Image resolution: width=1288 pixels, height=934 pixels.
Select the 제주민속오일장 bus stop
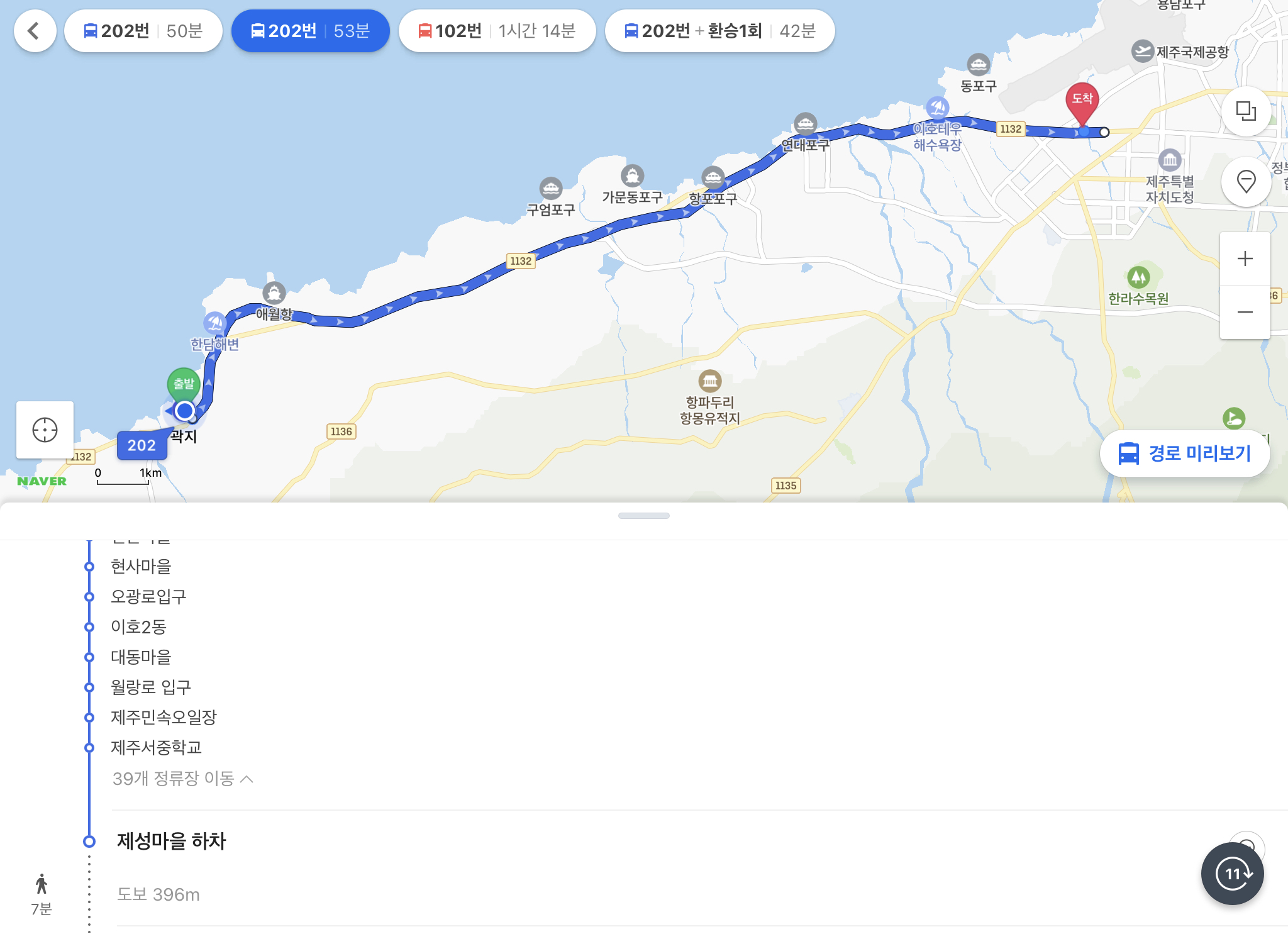(164, 717)
